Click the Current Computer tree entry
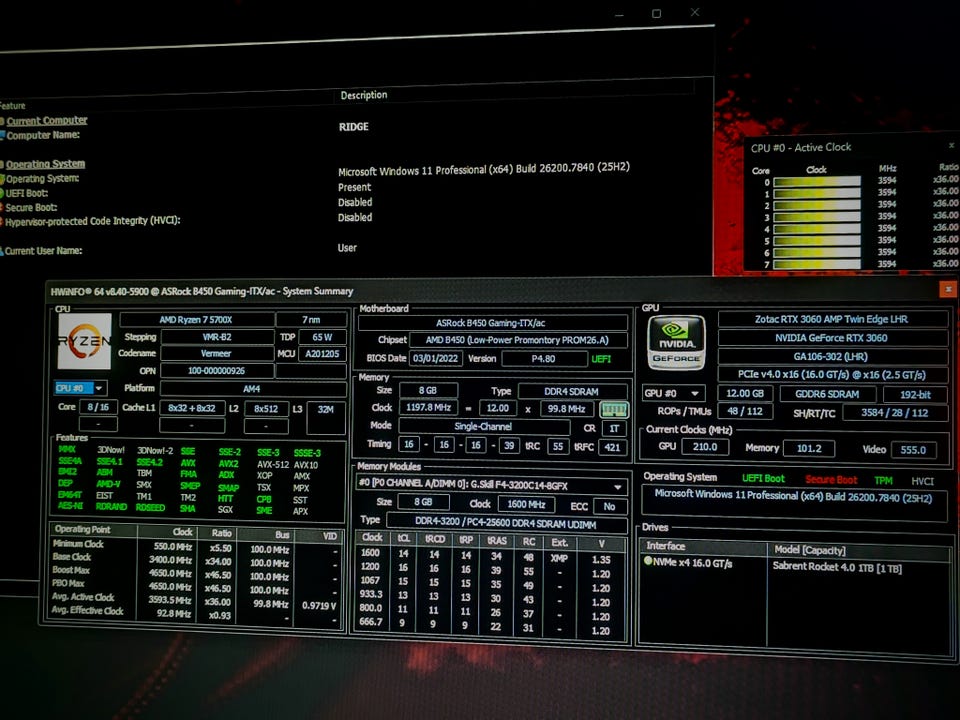Viewport: 960px width, 720px height. point(47,121)
